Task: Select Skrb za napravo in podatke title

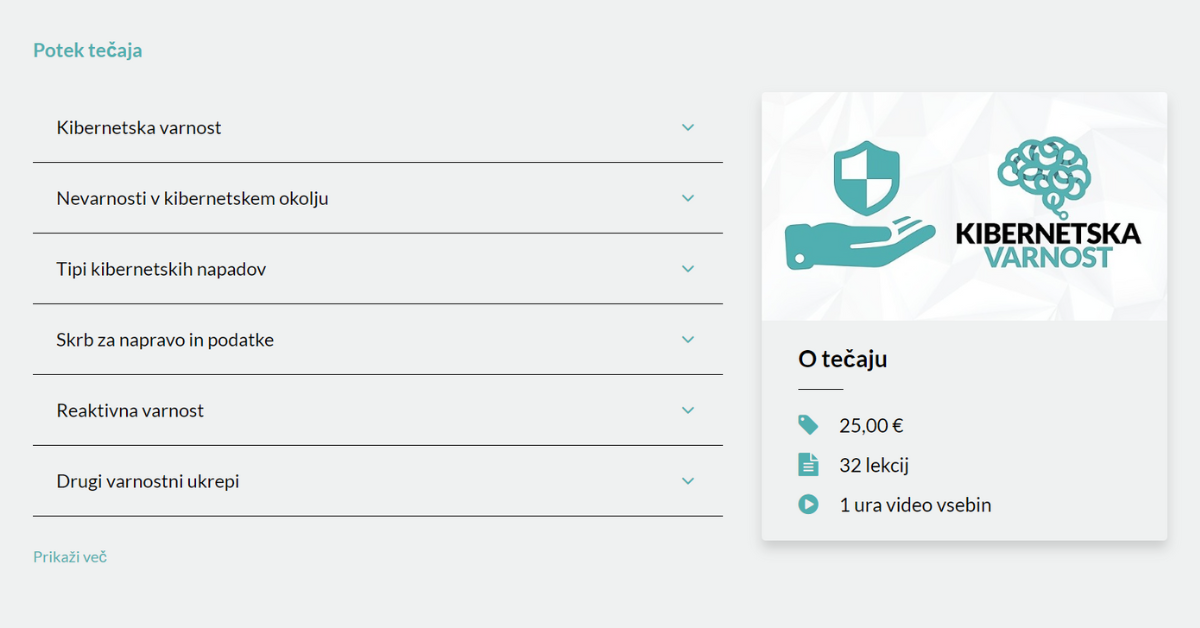Action: pos(165,340)
